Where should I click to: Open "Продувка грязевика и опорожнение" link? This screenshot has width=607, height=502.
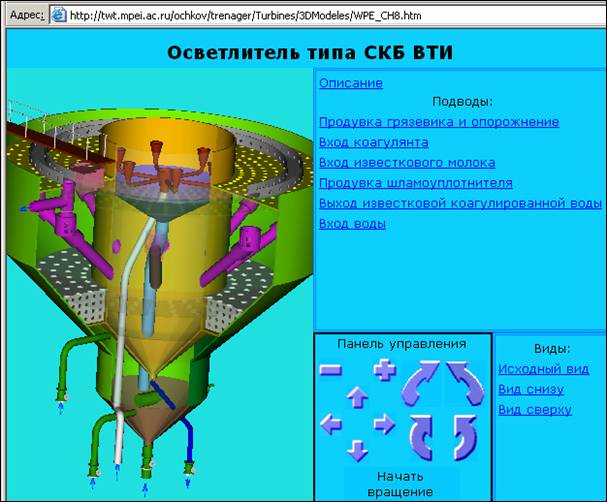point(439,122)
